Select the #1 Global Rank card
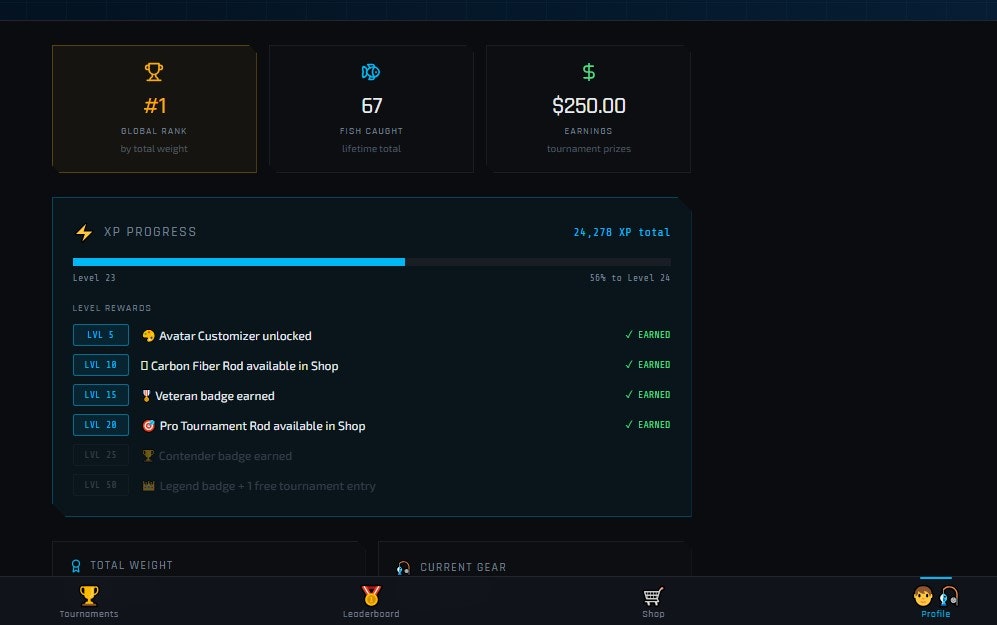997x625 pixels. click(x=155, y=109)
